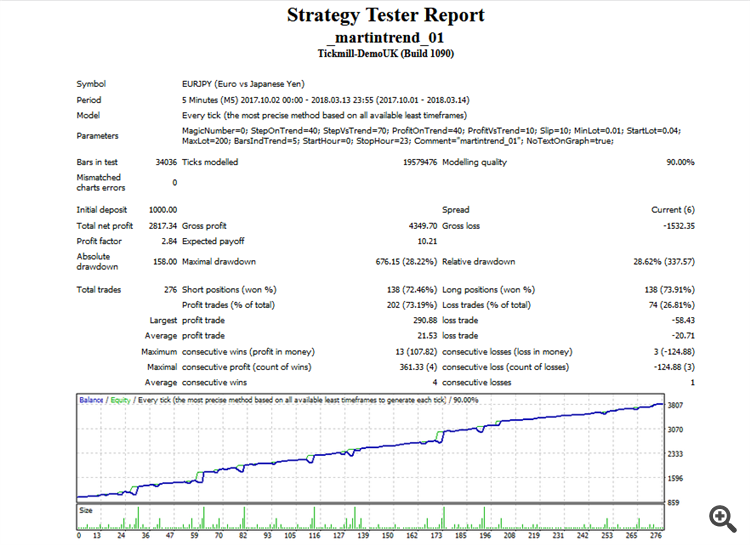Screen dimensions: 750x545
Task: Click consecutive wins value 13 (107.82)
Action: tap(416, 352)
